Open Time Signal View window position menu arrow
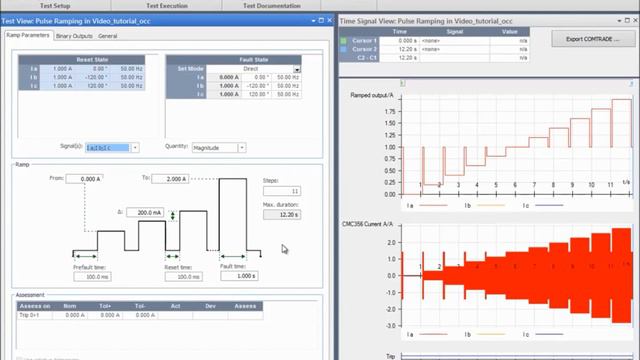 619,20
